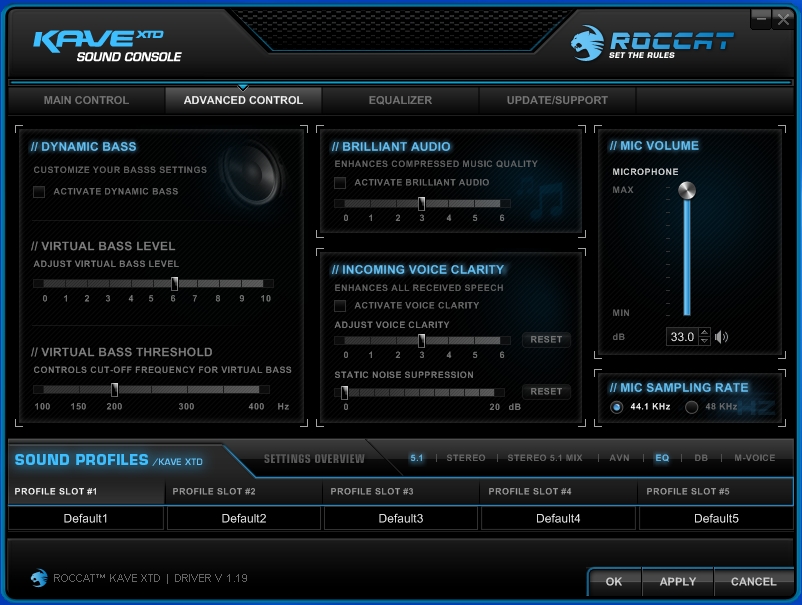Reset the Adjust Voice Clarity slider
802x605 pixels.
pyautogui.click(x=546, y=340)
